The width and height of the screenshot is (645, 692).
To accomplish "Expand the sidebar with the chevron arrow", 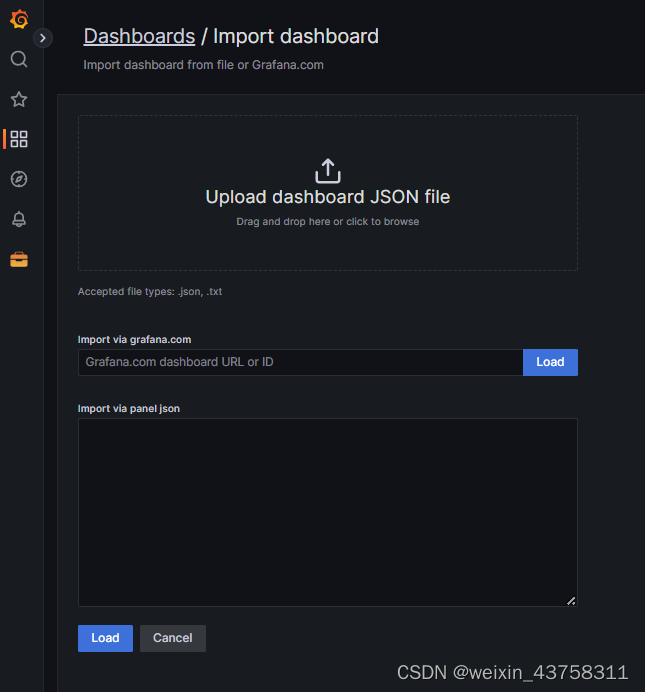I will click(43, 38).
